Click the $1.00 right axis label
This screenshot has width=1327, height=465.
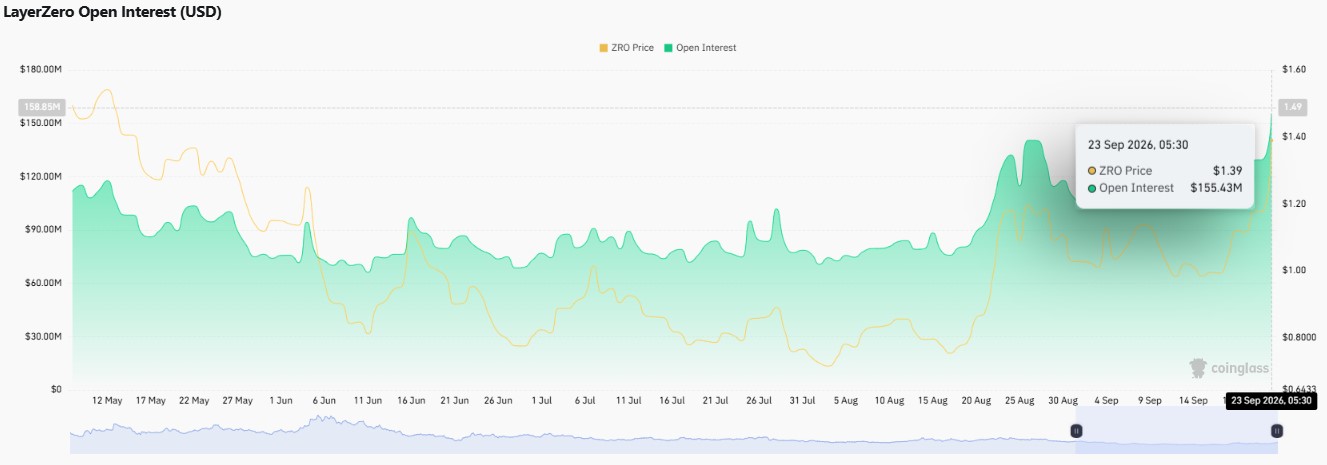point(1294,270)
